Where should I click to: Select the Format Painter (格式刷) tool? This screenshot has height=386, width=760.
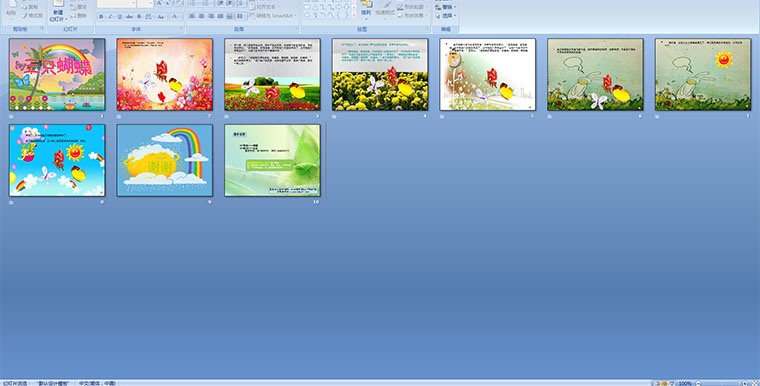[x=32, y=16]
